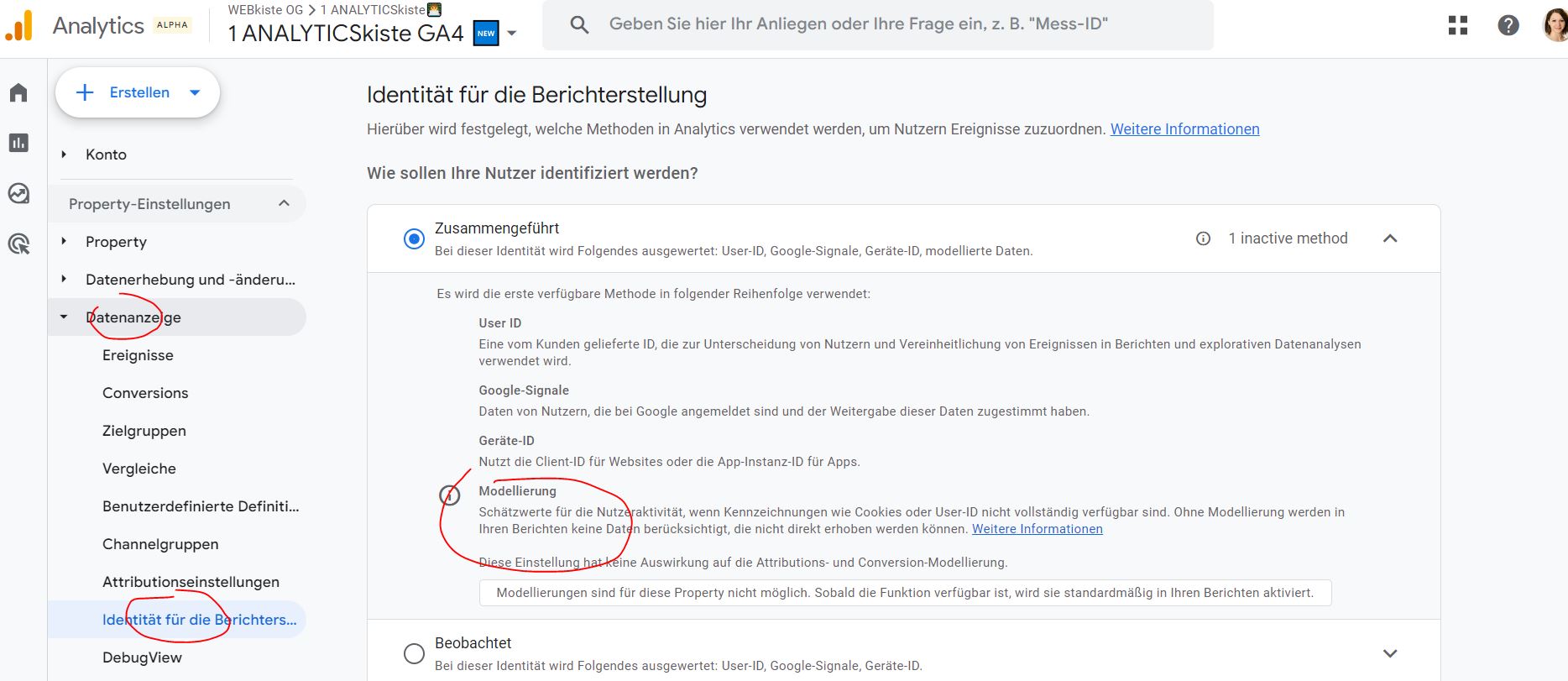This screenshot has height=681, width=1568.
Task: Open Benutzerdefinierte Definitionen menu item
Action: pos(201,506)
